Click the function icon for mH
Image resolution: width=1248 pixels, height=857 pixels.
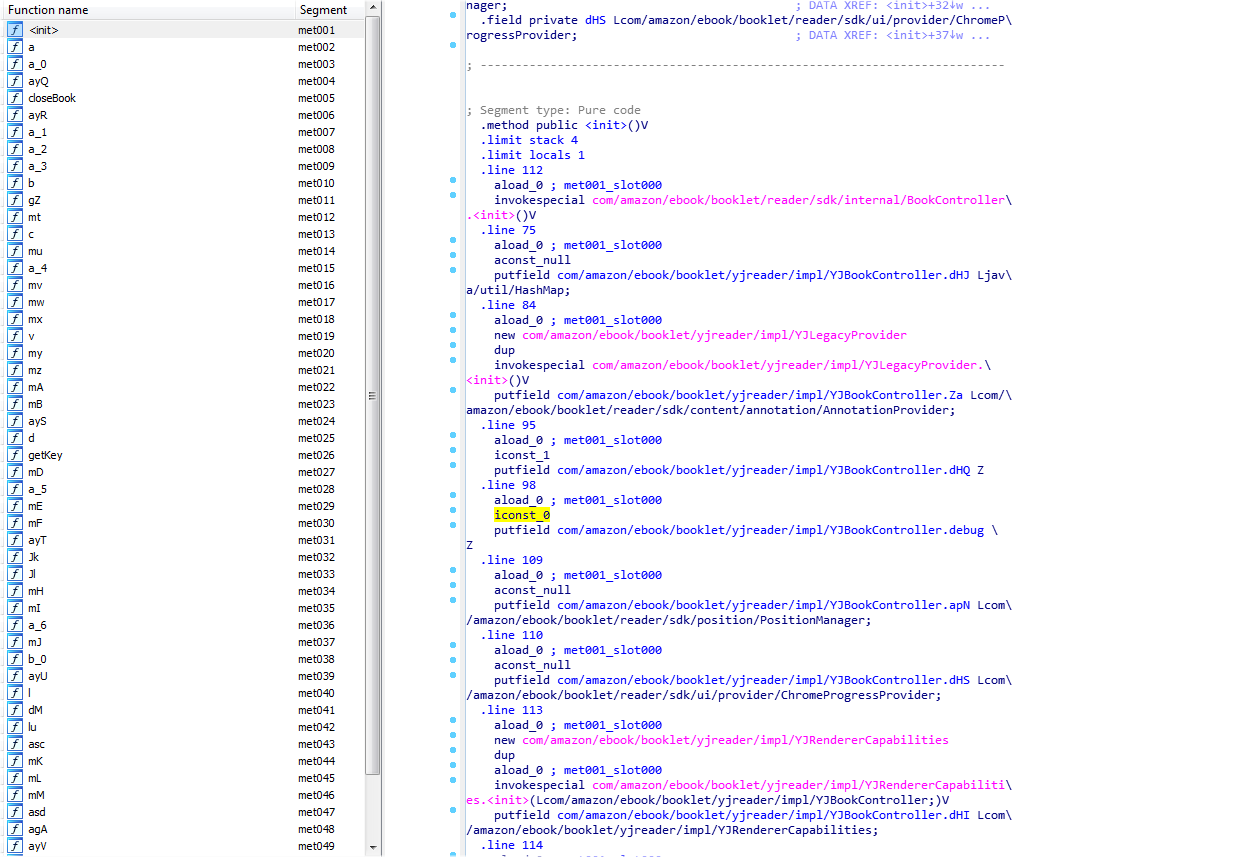point(15,591)
